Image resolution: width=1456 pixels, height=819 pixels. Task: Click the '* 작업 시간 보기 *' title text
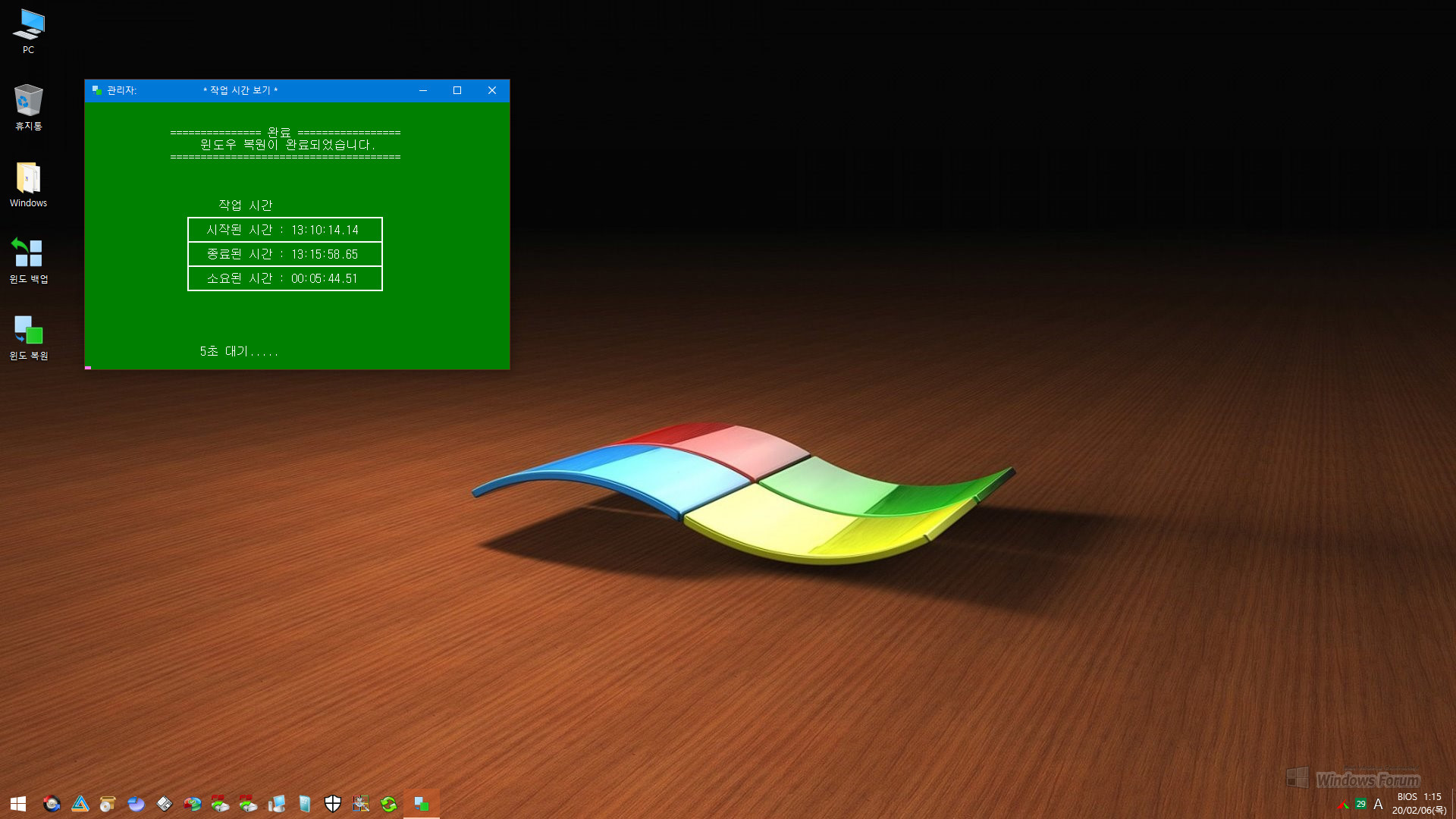[x=240, y=90]
